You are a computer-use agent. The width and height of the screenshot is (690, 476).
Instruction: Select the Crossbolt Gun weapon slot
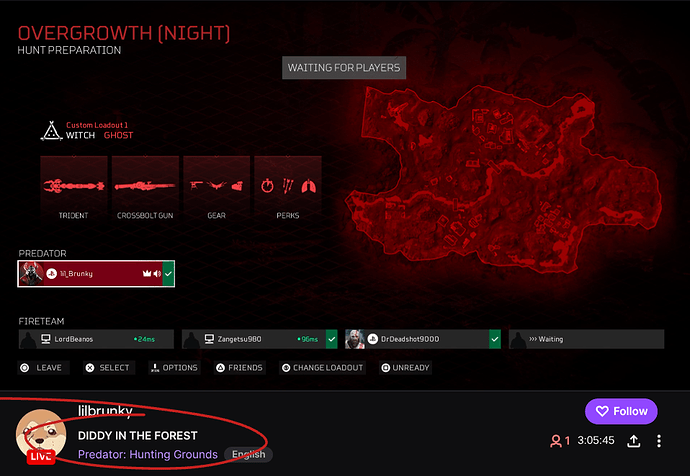pos(145,190)
